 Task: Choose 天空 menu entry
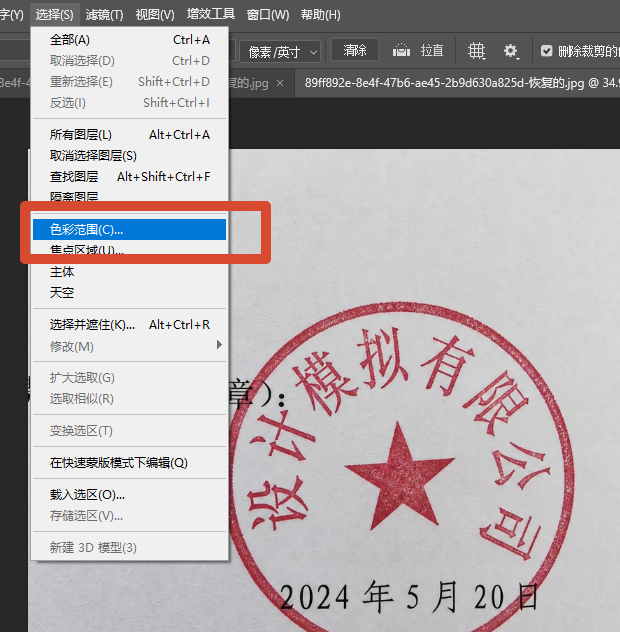129,293
